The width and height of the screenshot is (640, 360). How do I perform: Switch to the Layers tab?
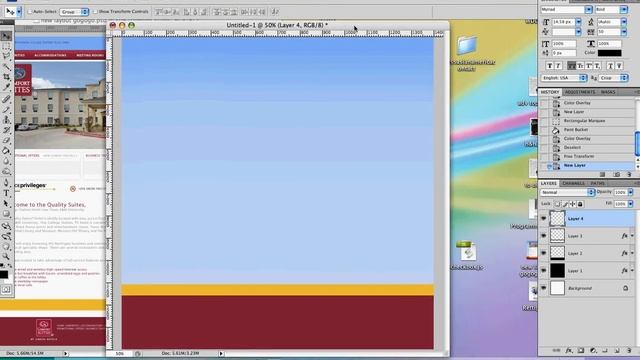[549, 183]
